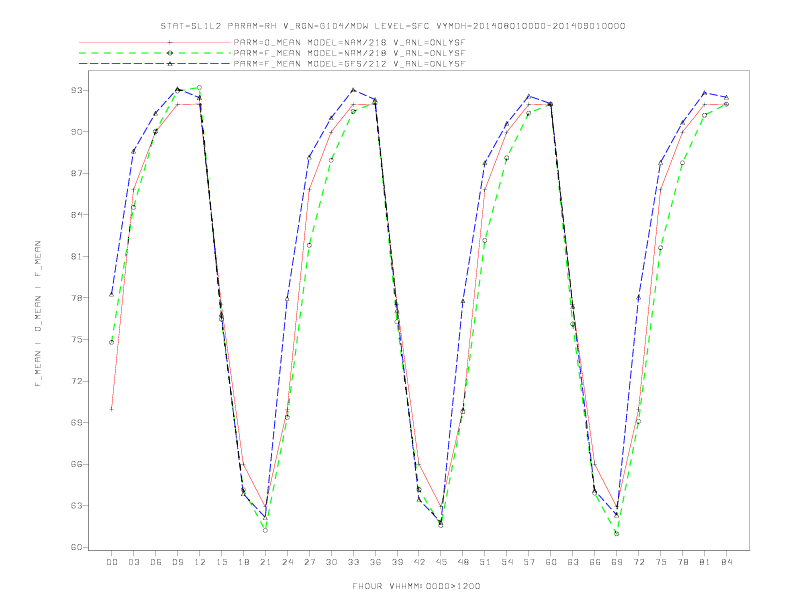The height and width of the screenshot is (612, 792).
Task: Click x-axis forecast hour label 42
Action: tap(419, 562)
